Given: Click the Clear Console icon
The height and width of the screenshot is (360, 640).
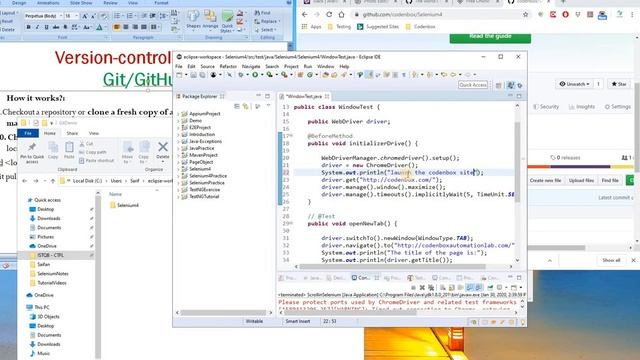Looking at the screenshot, I should coord(442,287).
